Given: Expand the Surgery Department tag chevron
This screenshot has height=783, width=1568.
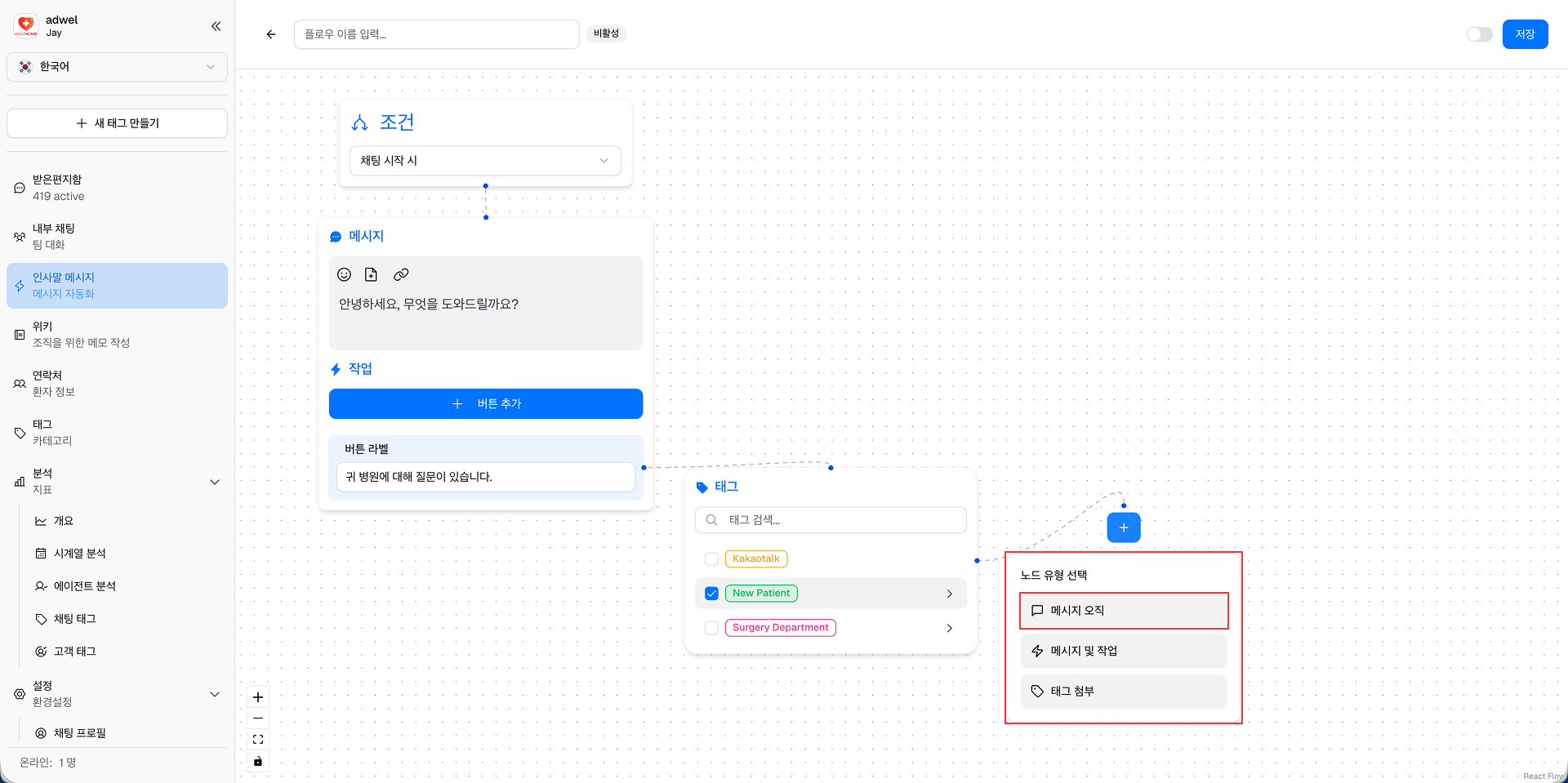Looking at the screenshot, I should (949, 628).
